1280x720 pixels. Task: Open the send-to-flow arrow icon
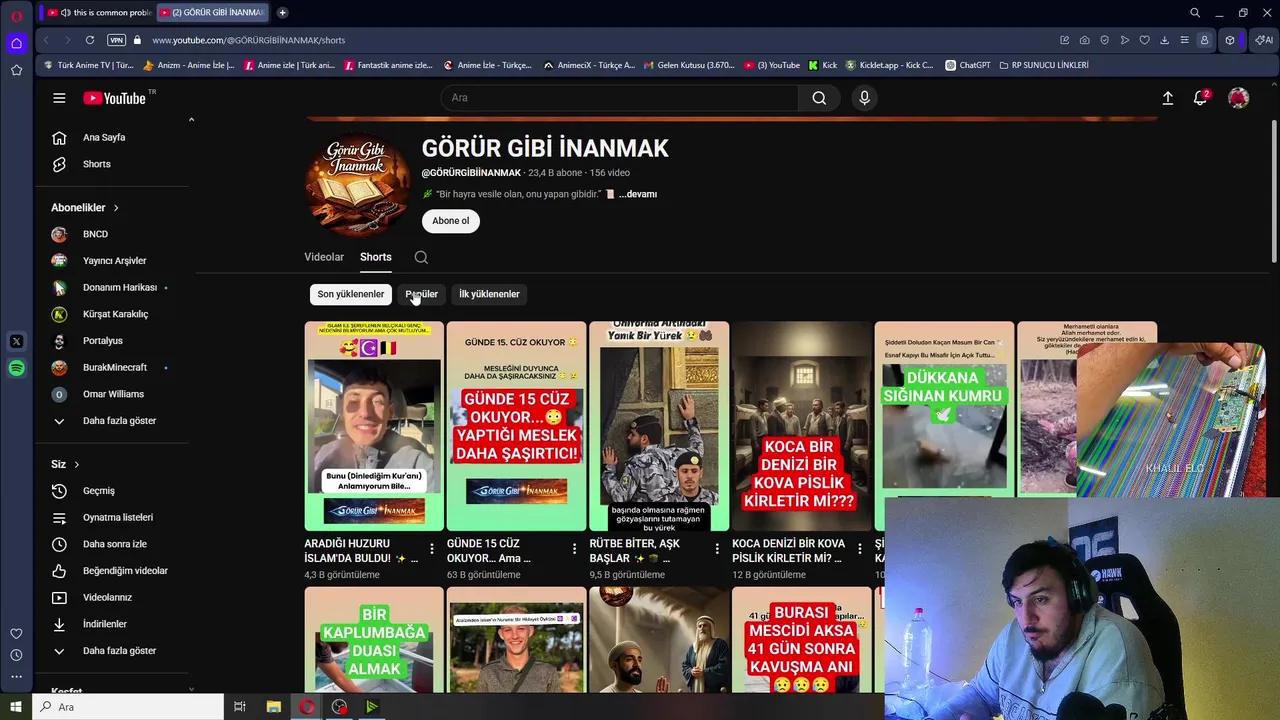(x=1125, y=40)
